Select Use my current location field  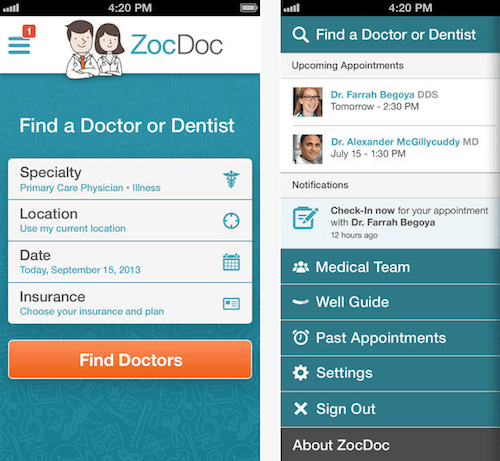[130, 221]
